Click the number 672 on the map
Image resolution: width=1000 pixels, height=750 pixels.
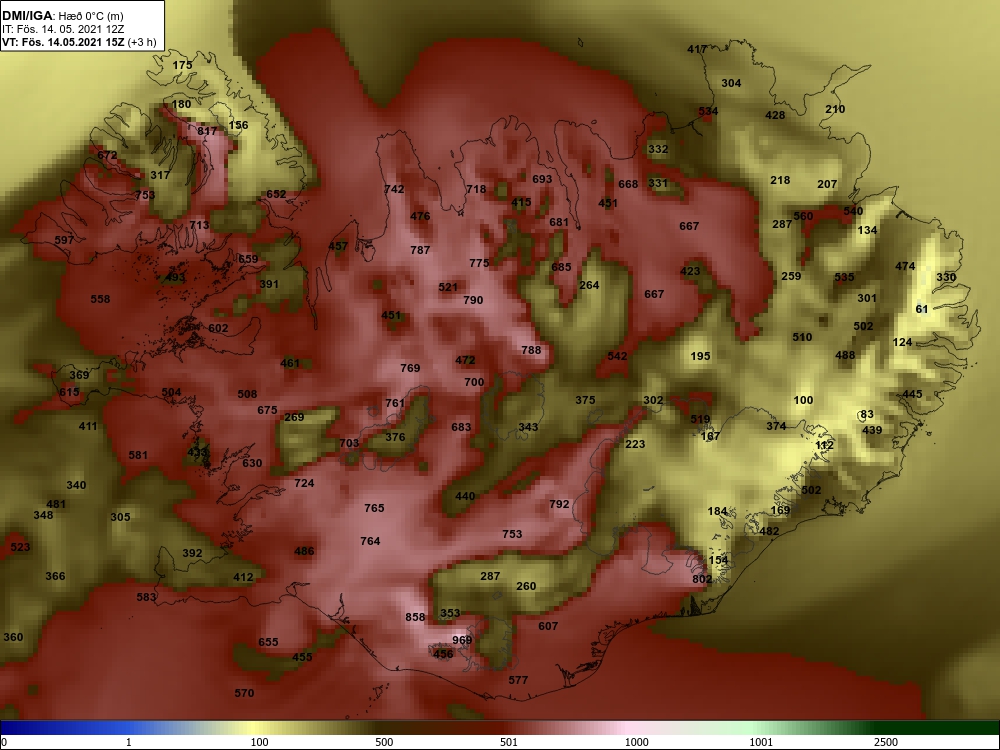point(107,155)
